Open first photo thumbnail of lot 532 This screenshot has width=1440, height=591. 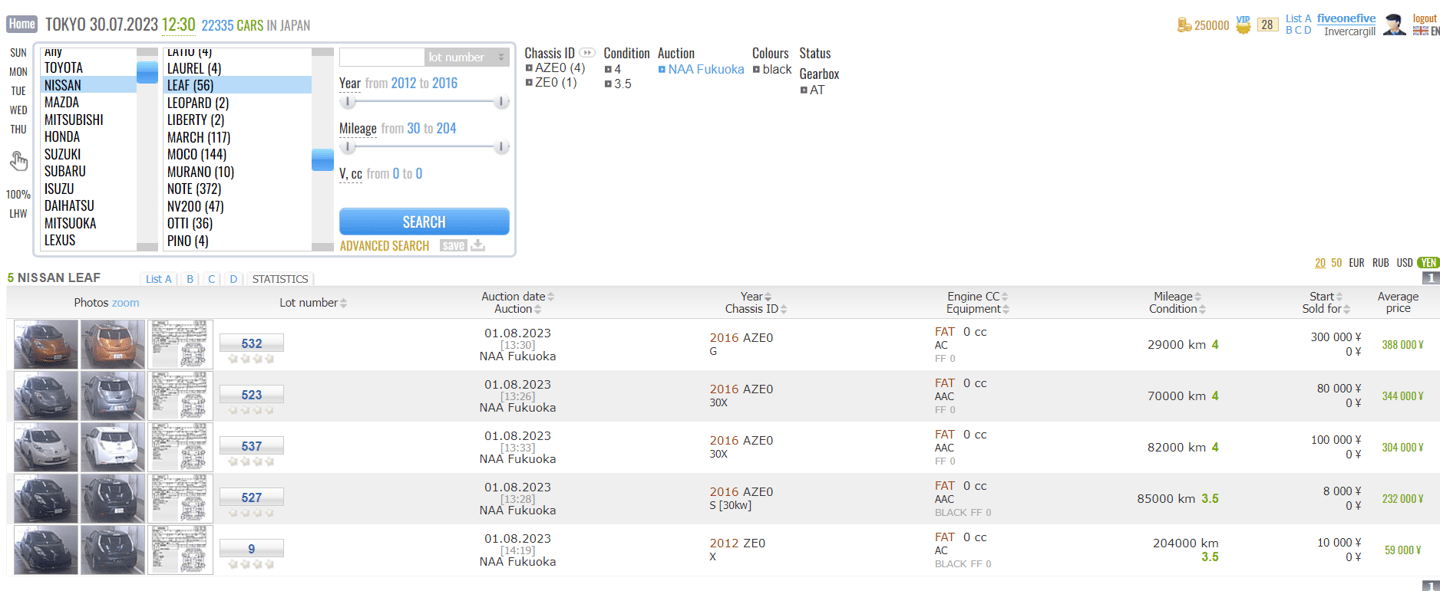(46, 345)
